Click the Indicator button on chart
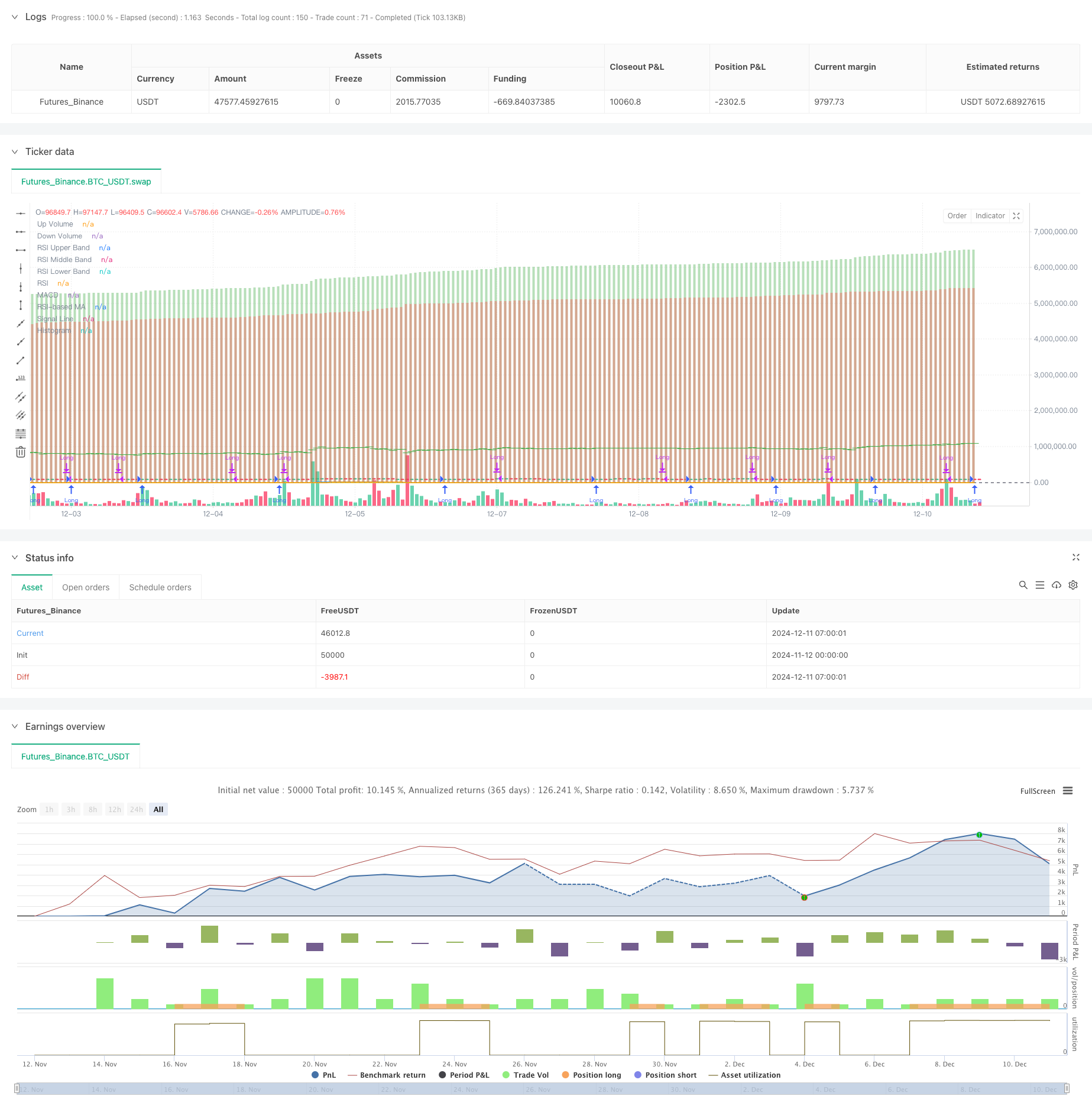This screenshot has width=1092, height=1112. (990, 216)
